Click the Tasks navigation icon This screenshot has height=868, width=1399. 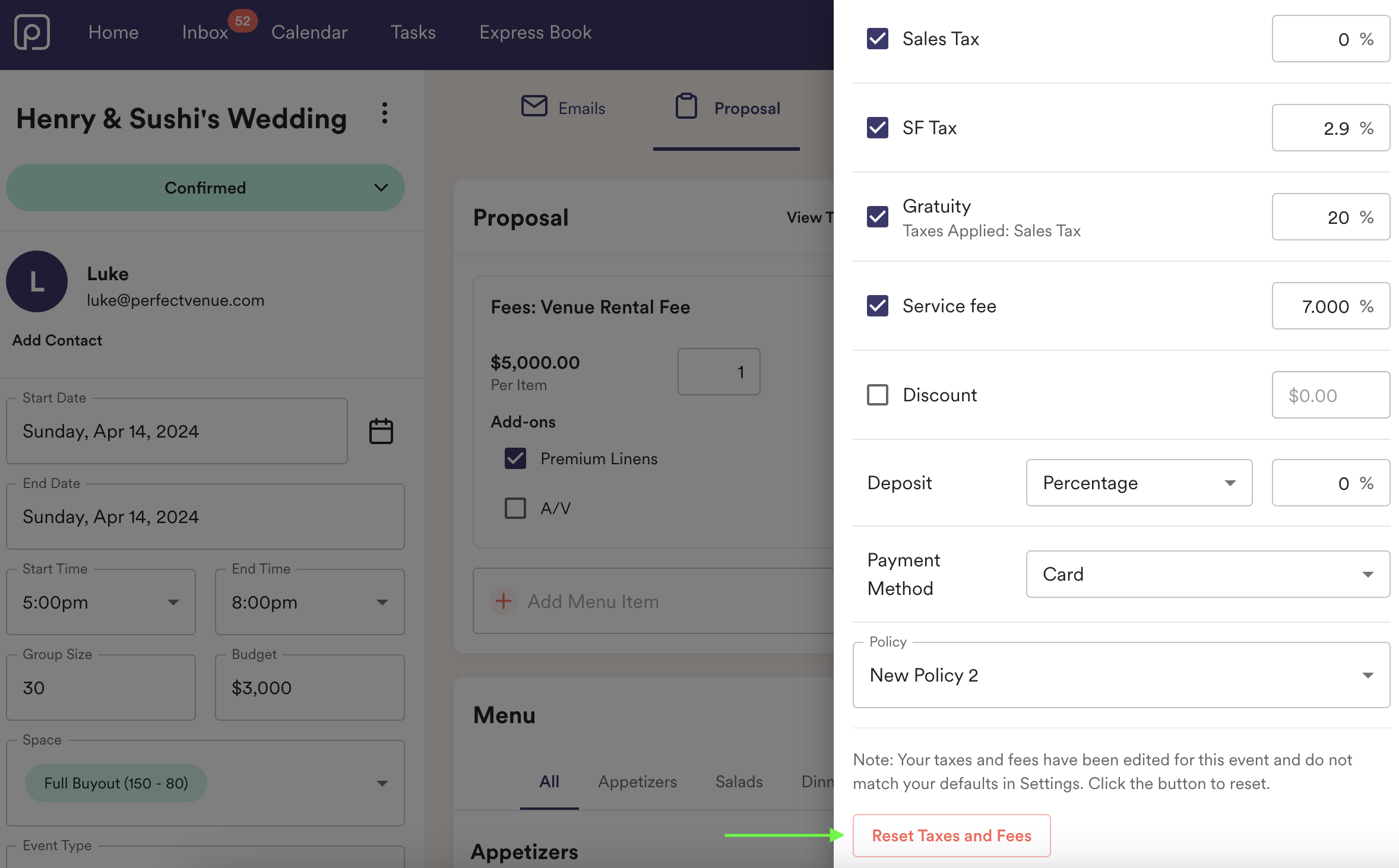click(413, 31)
